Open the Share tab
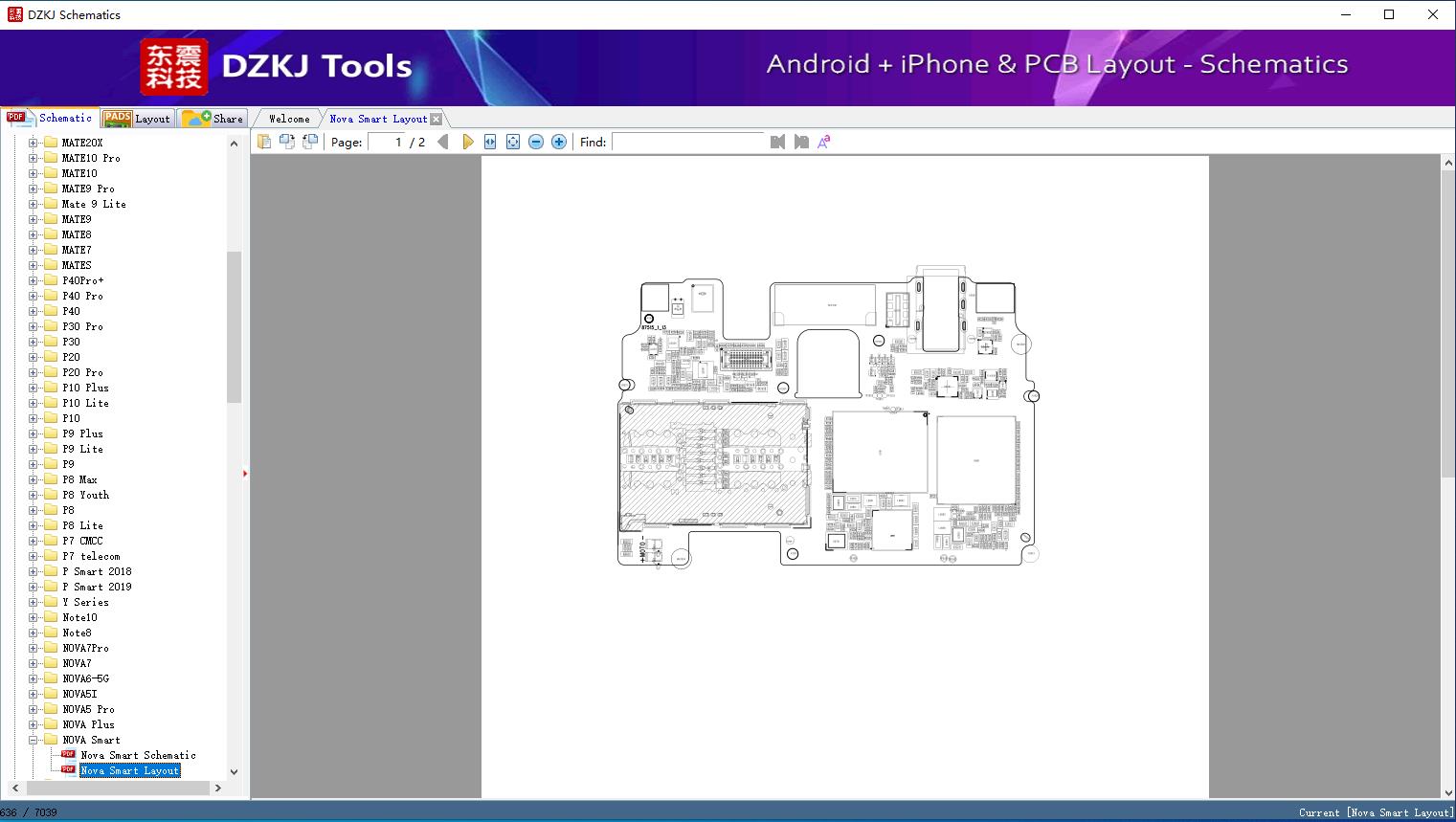The width and height of the screenshot is (1456, 822). pyautogui.click(x=213, y=119)
